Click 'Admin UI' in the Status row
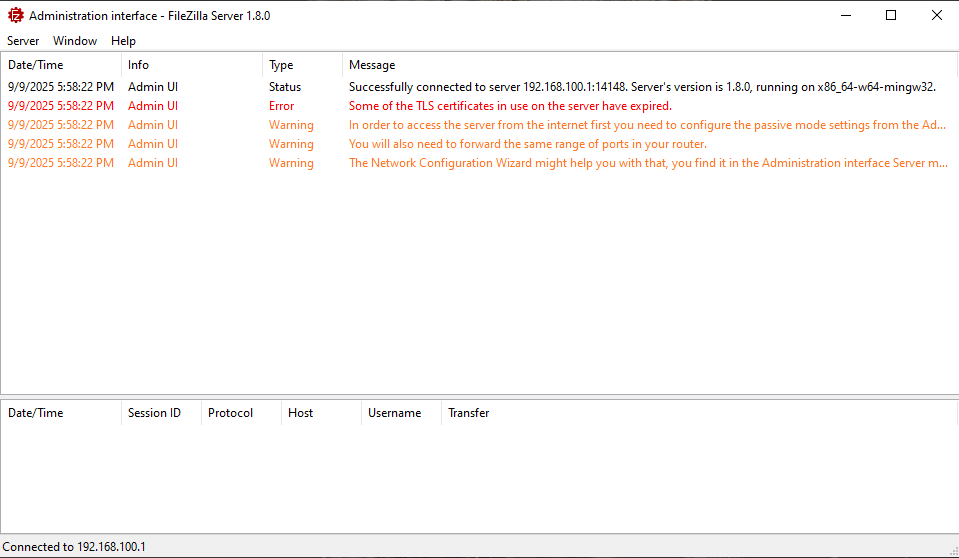Viewport: 959px width, 558px height. 153,87
